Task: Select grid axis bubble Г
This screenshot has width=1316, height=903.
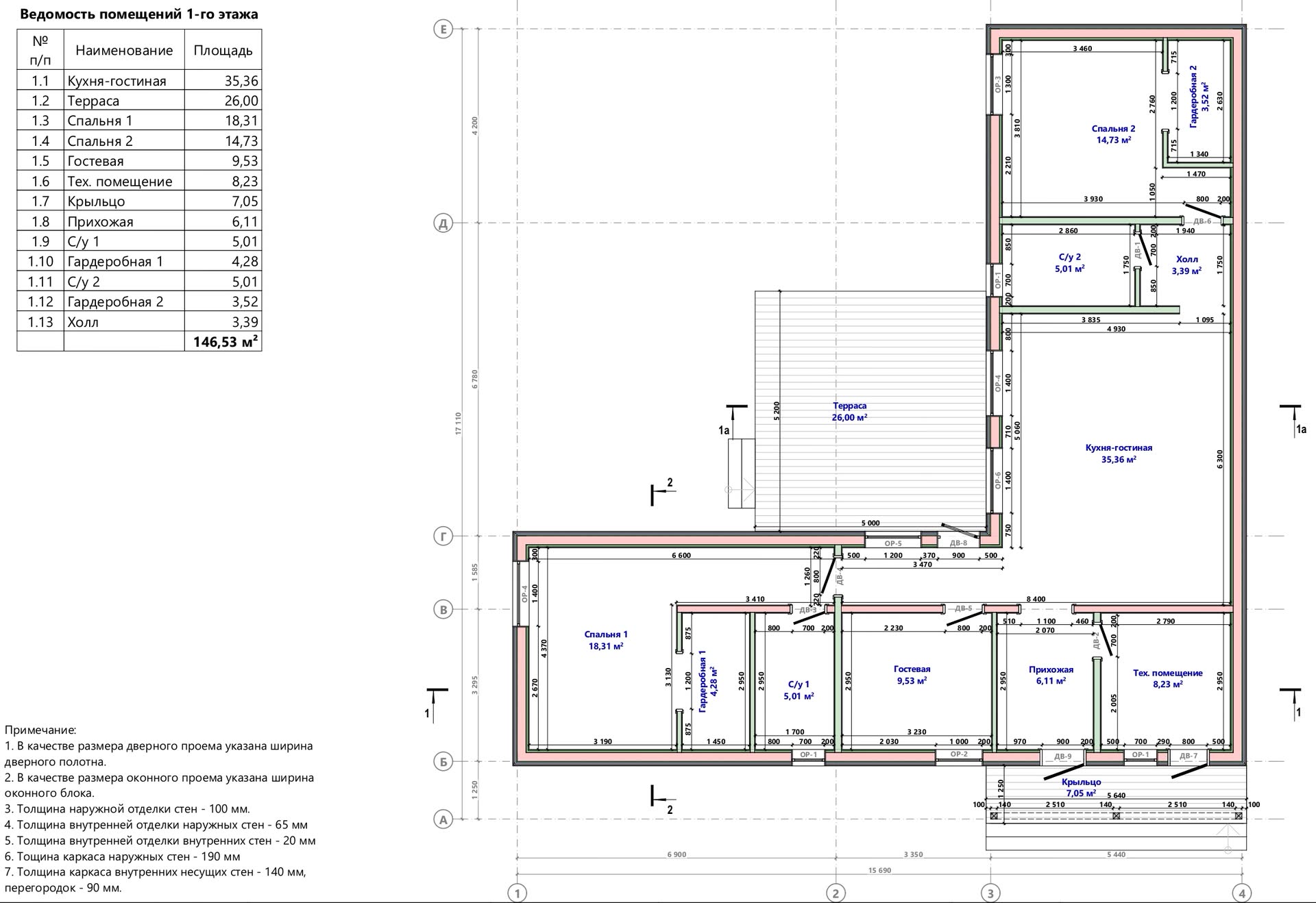Action: point(443,536)
